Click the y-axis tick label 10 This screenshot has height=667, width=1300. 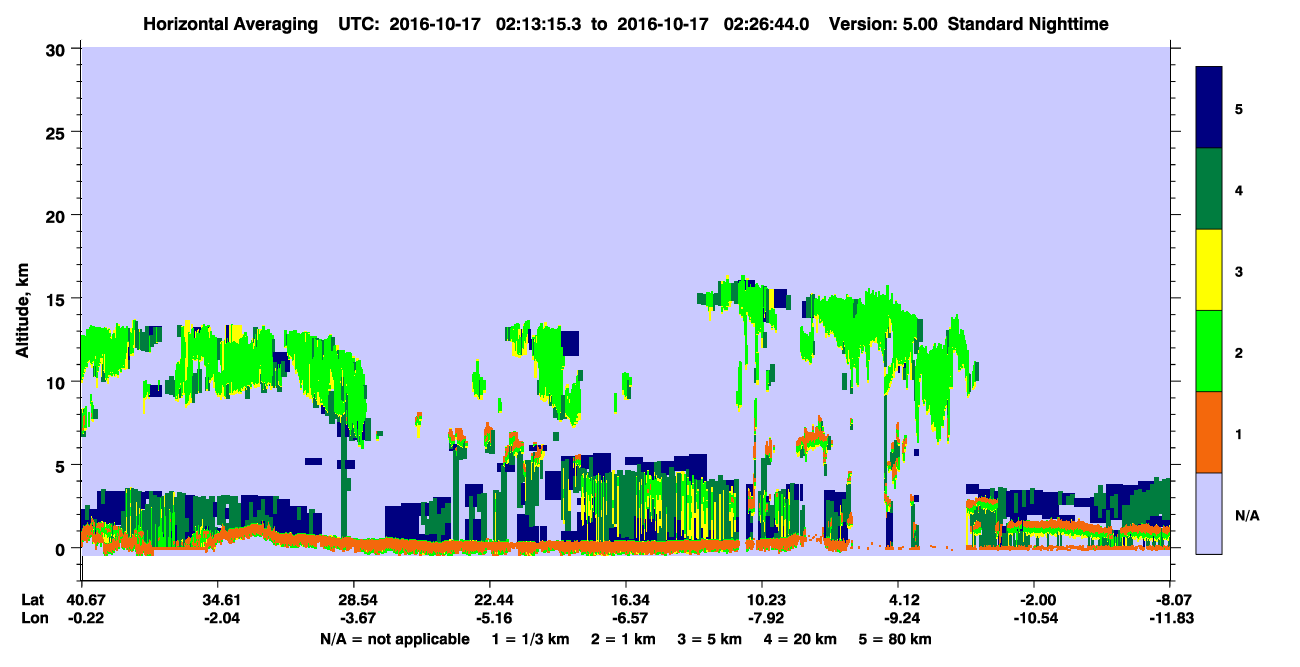point(58,382)
